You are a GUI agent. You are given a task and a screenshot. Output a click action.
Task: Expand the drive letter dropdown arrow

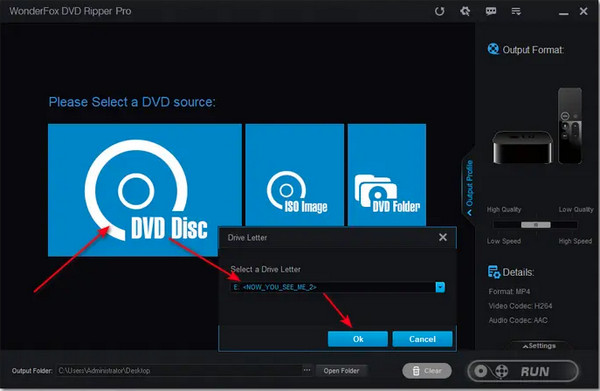point(440,287)
